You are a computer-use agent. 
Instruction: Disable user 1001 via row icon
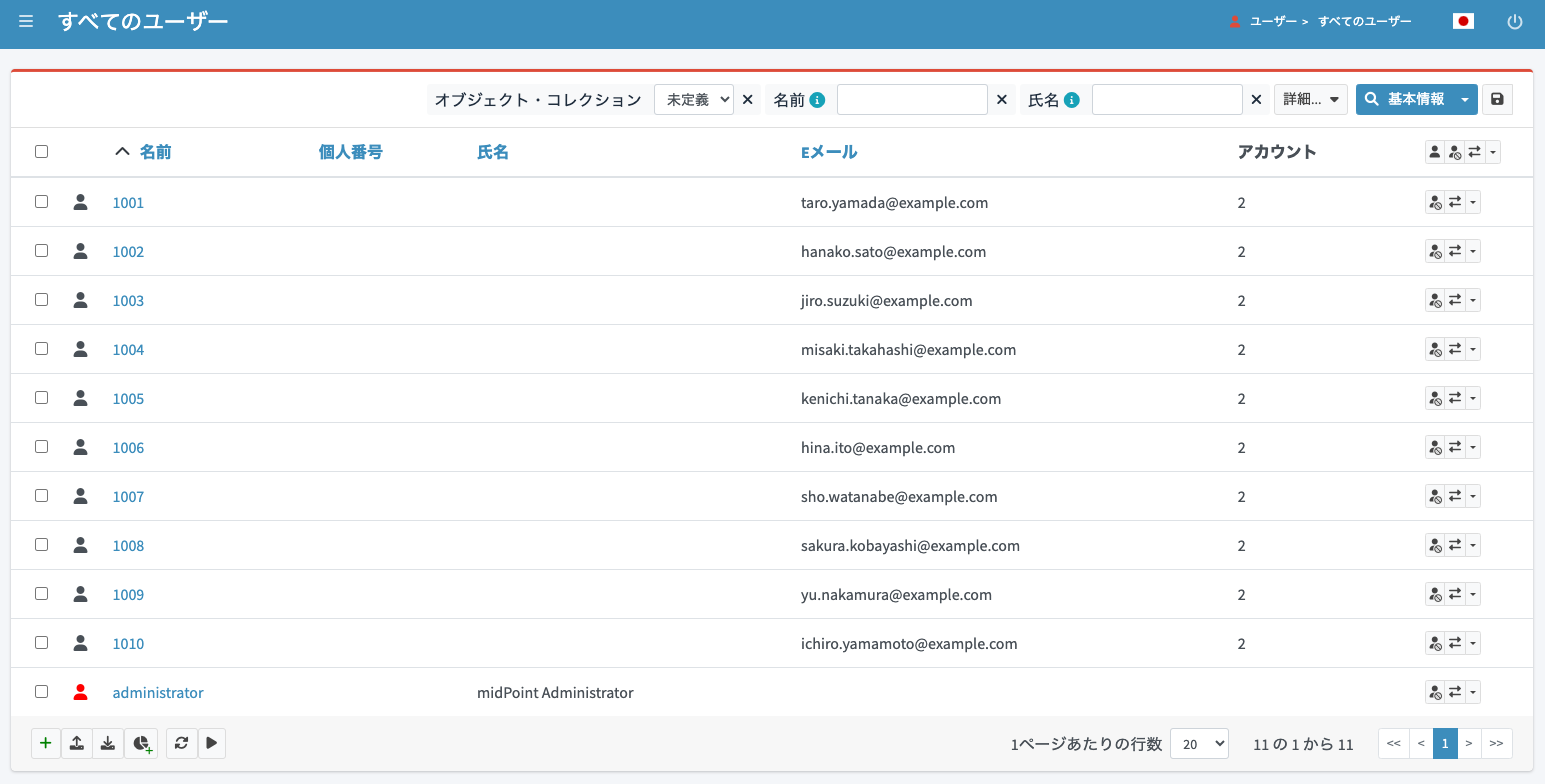click(x=1435, y=203)
